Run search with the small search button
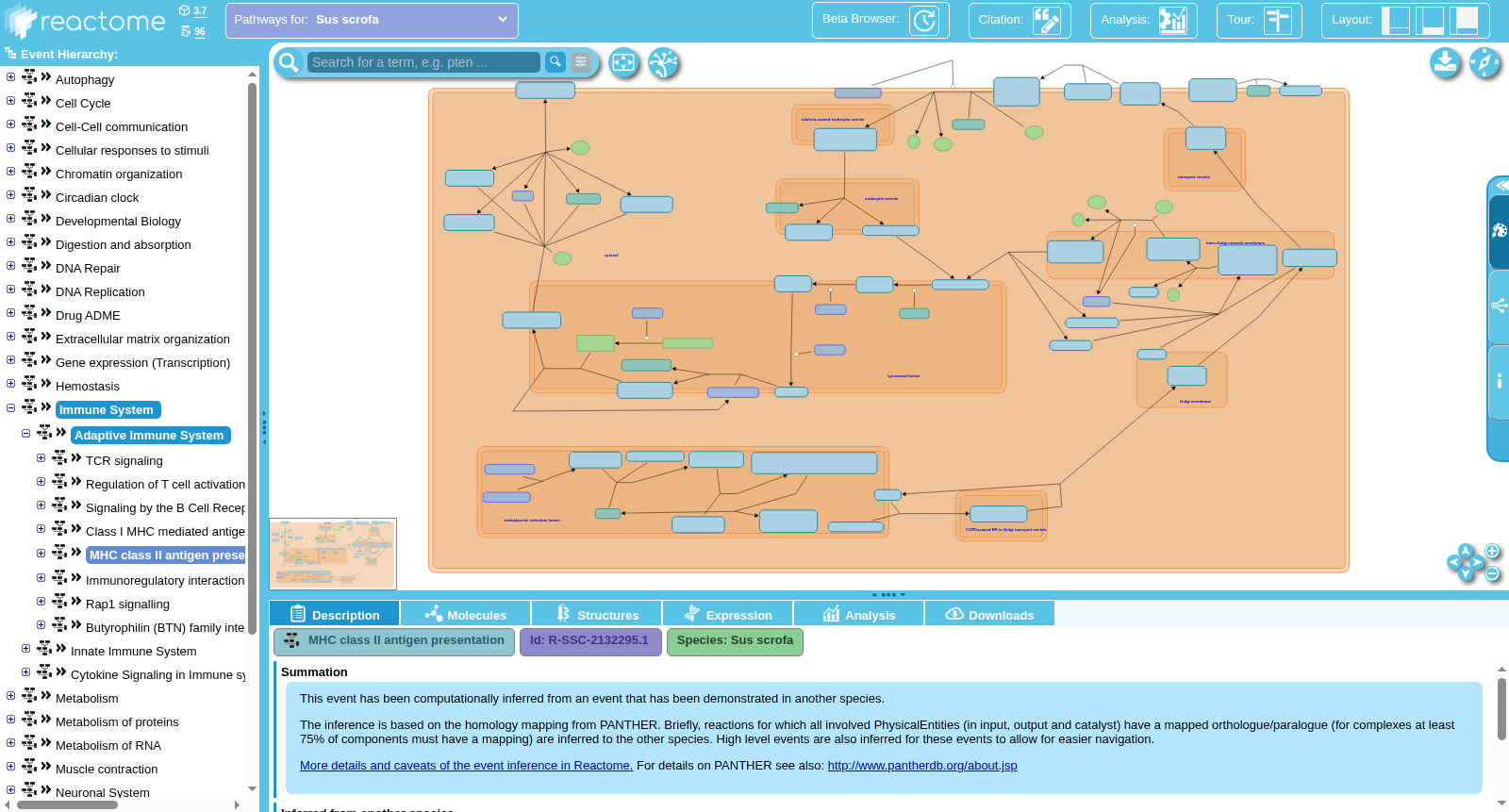 pos(556,61)
